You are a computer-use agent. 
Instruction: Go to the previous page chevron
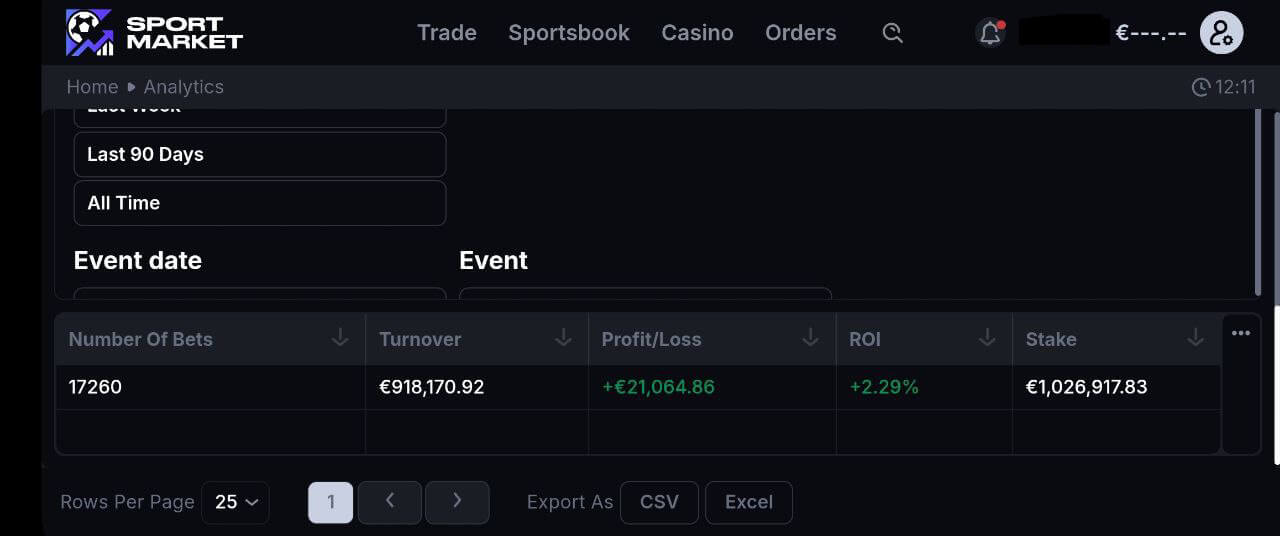(390, 502)
